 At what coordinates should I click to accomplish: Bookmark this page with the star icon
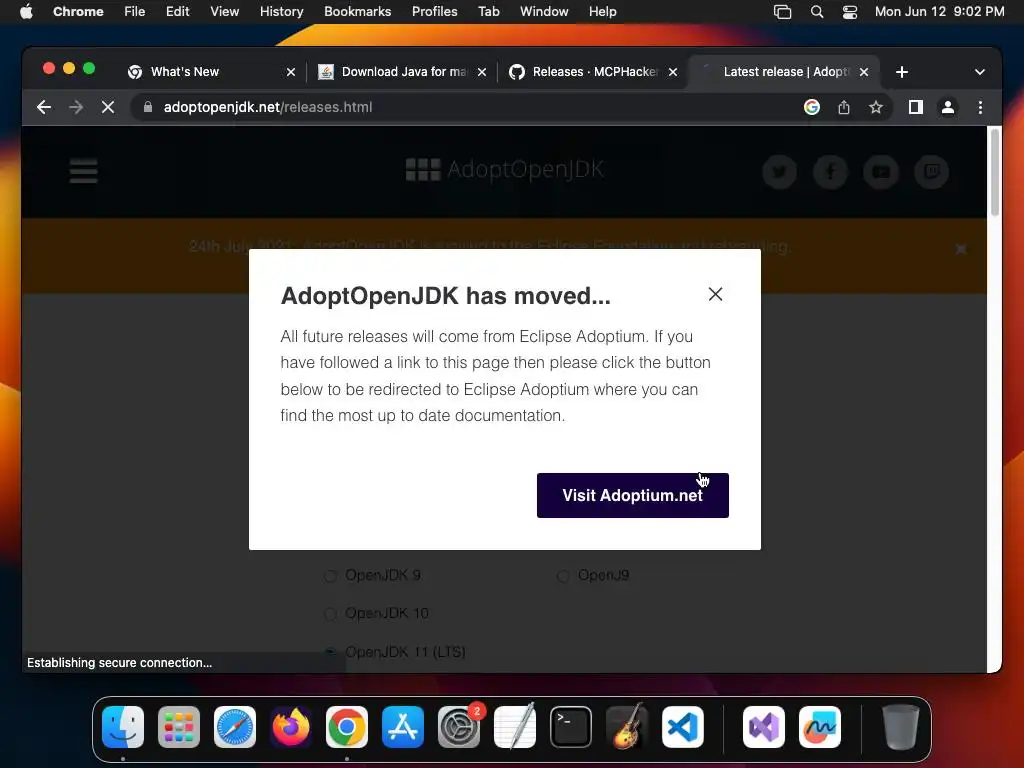click(876, 107)
